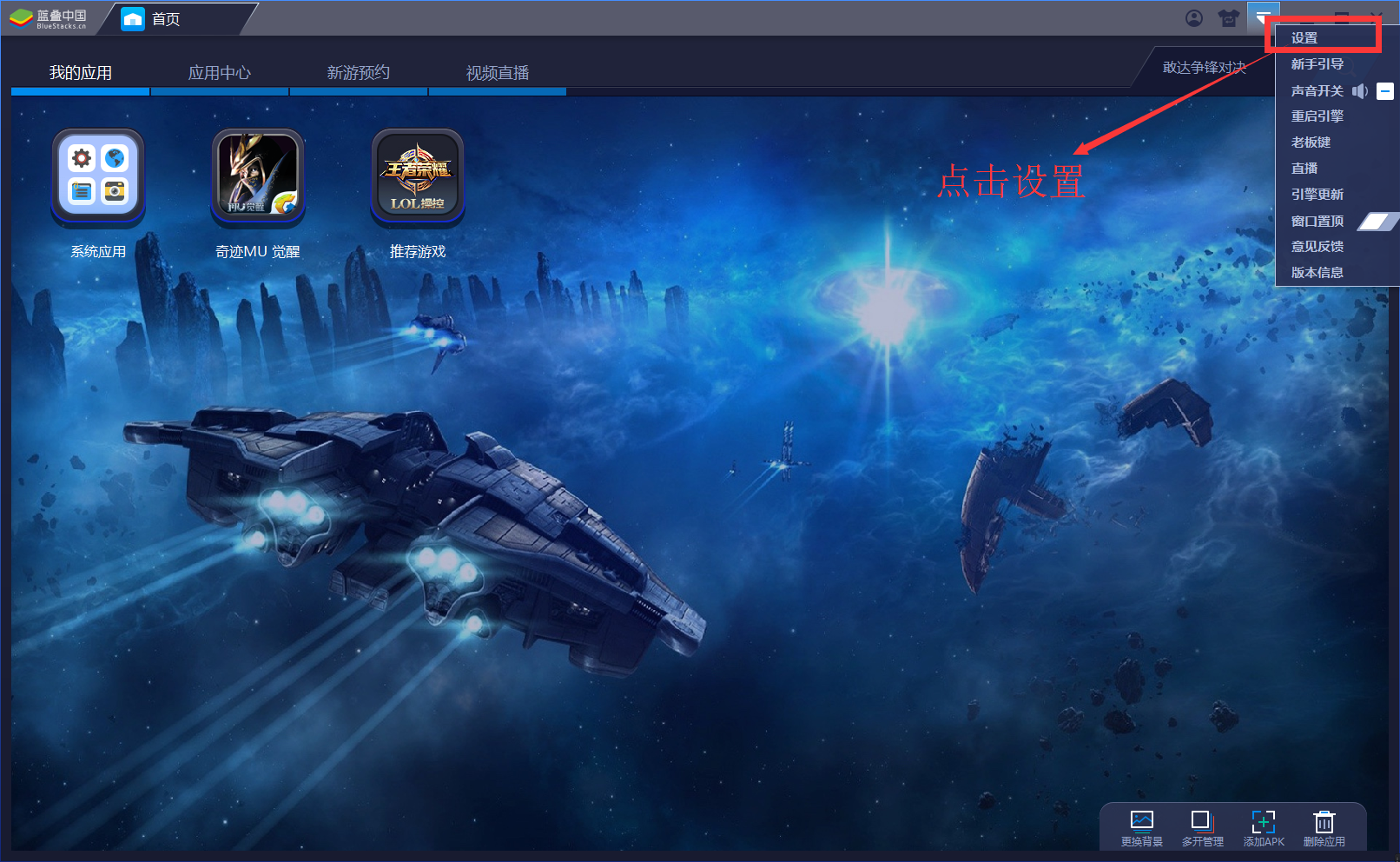Open the 新游预约 tab
1400x862 pixels.
pos(359,73)
